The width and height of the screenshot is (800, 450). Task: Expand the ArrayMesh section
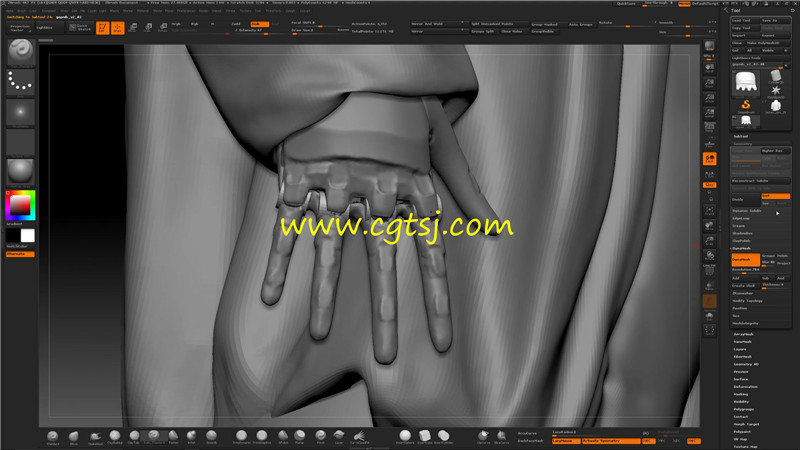coord(743,334)
